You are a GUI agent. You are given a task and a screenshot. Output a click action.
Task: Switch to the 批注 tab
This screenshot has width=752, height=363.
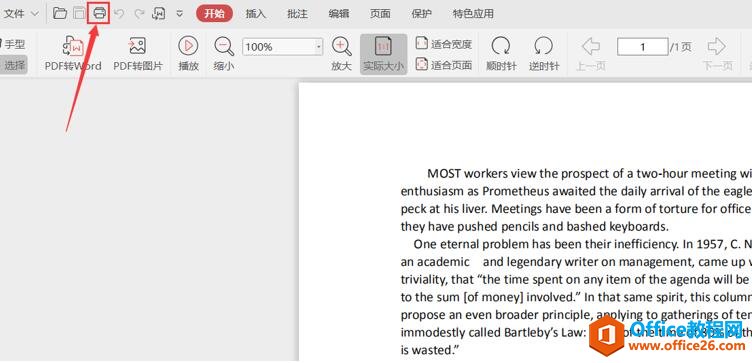297,13
